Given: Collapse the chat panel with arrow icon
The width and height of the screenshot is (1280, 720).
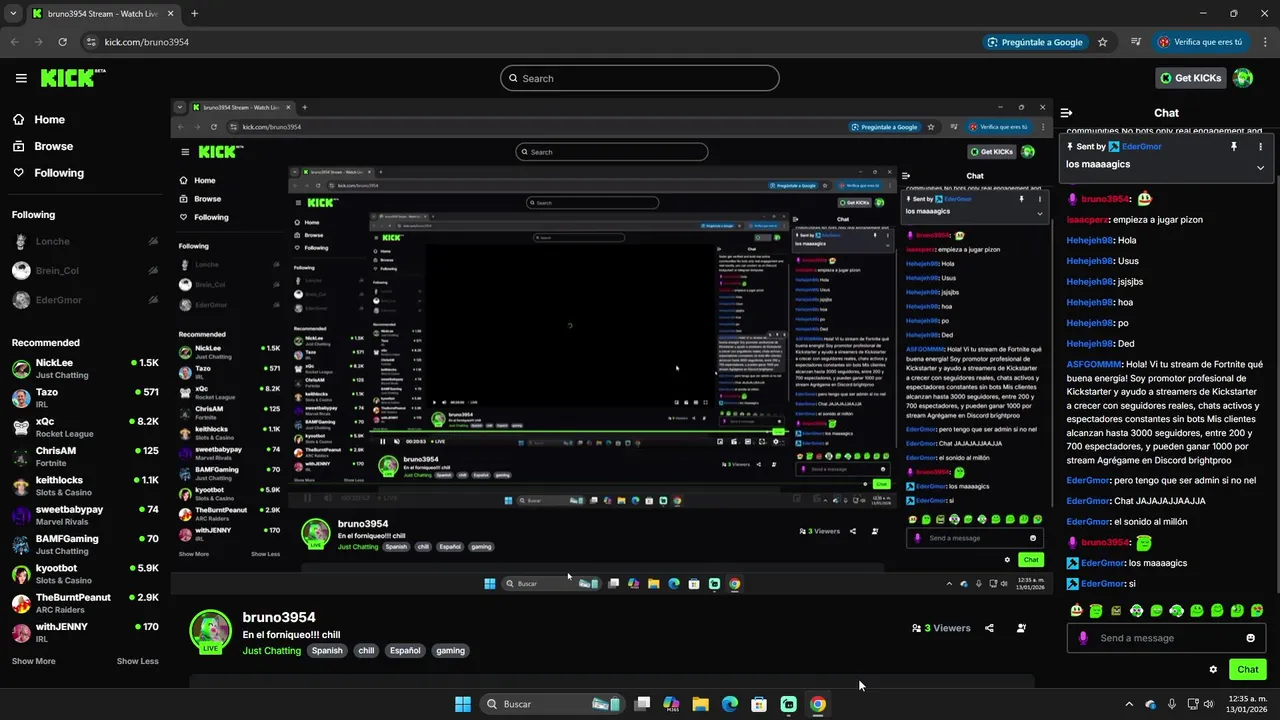Looking at the screenshot, I should [1067, 113].
